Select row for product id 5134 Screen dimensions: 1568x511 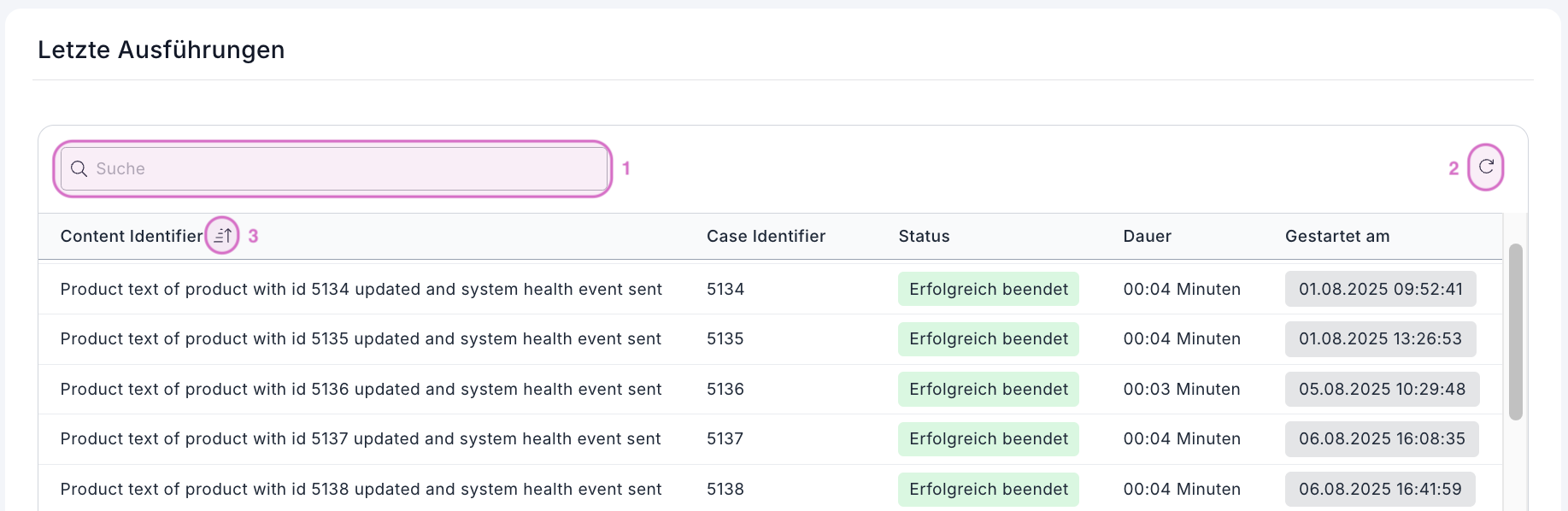361,290
